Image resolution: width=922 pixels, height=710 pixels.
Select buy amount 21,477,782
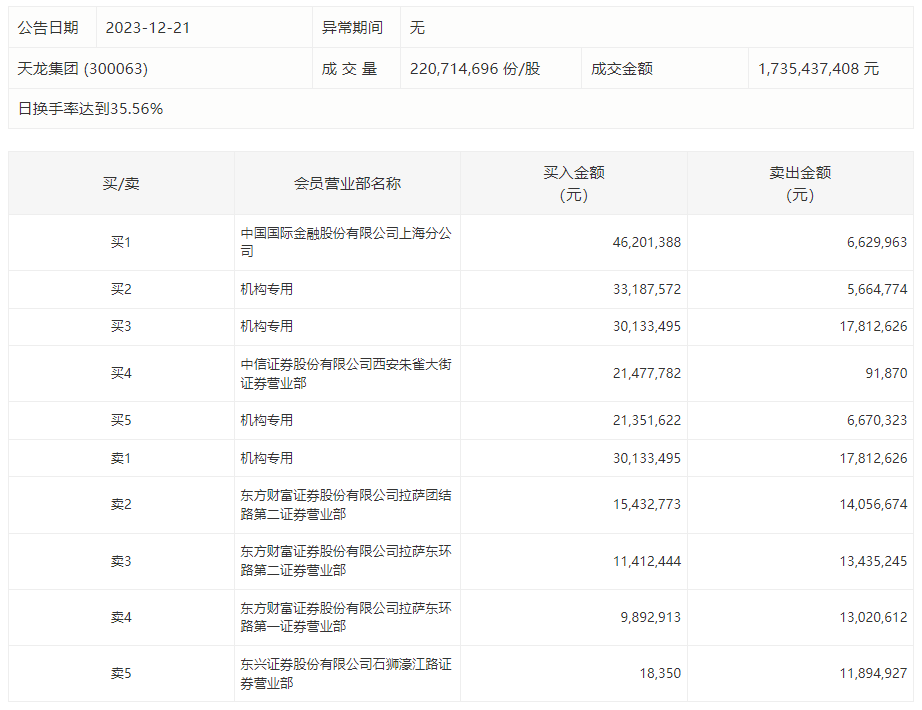pyautogui.click(x=646, y=374)
